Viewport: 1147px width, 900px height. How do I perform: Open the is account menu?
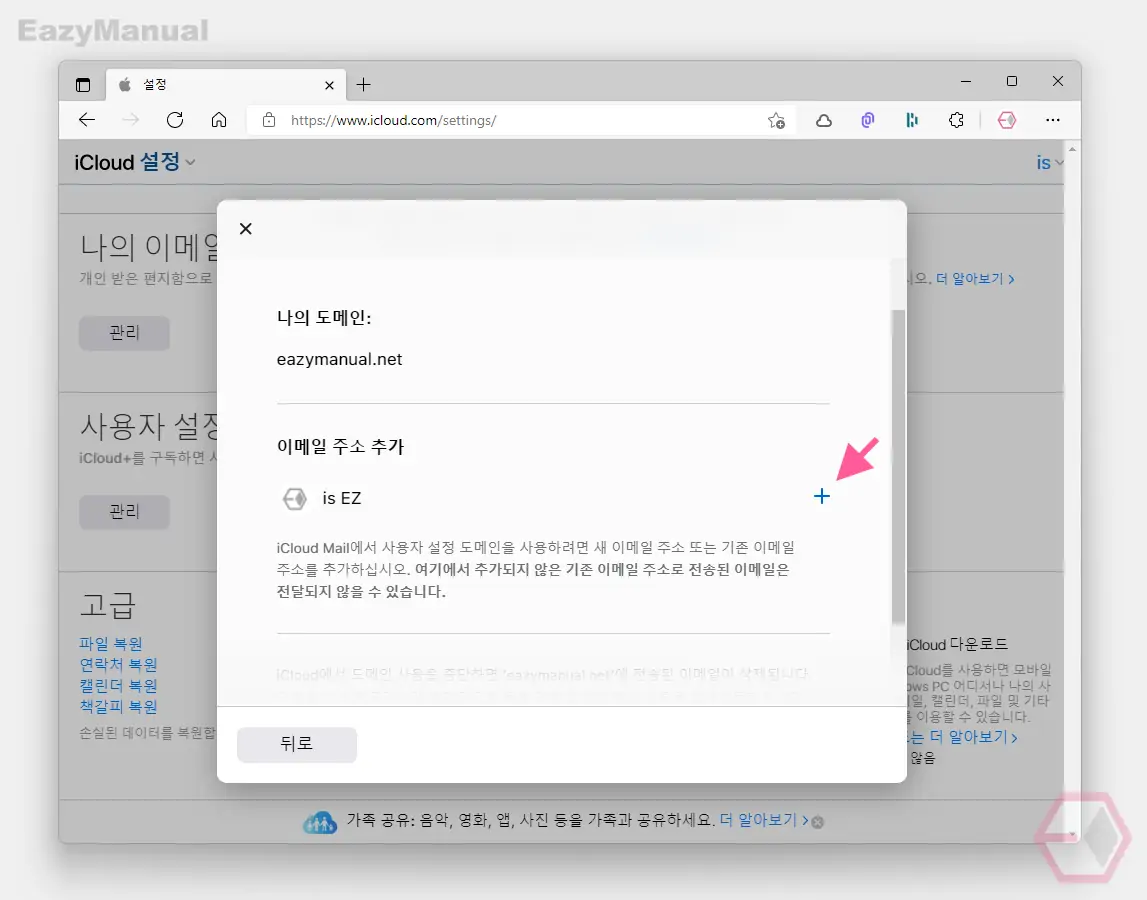pos(1049,162)
